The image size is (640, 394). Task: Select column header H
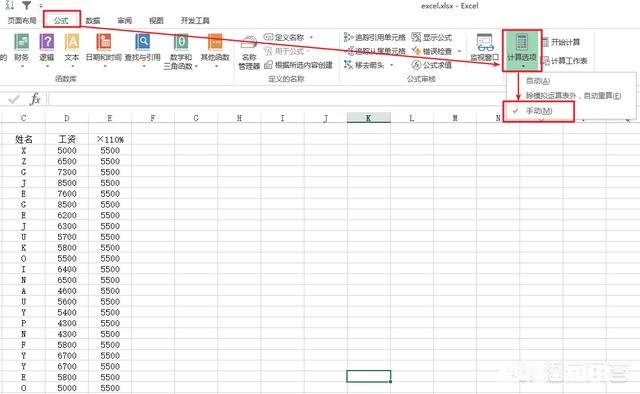[x=239, y=118]
